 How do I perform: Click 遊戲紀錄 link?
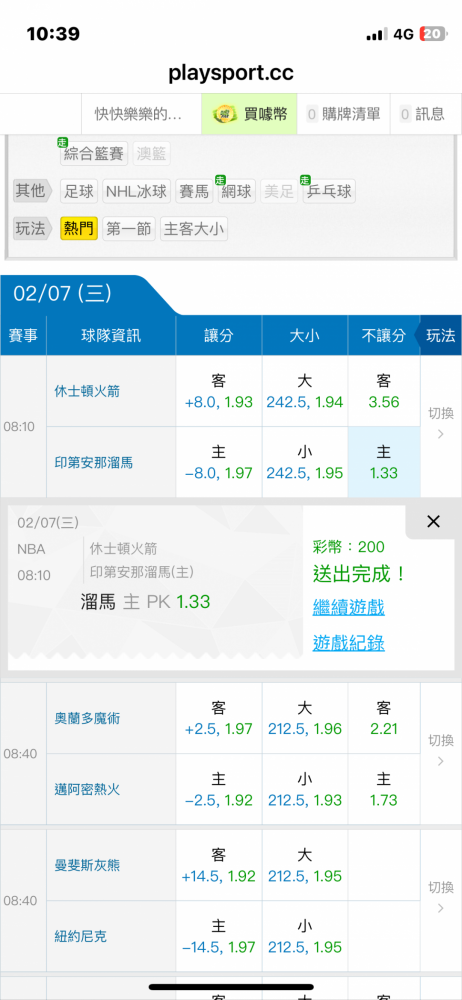[348, 643]
